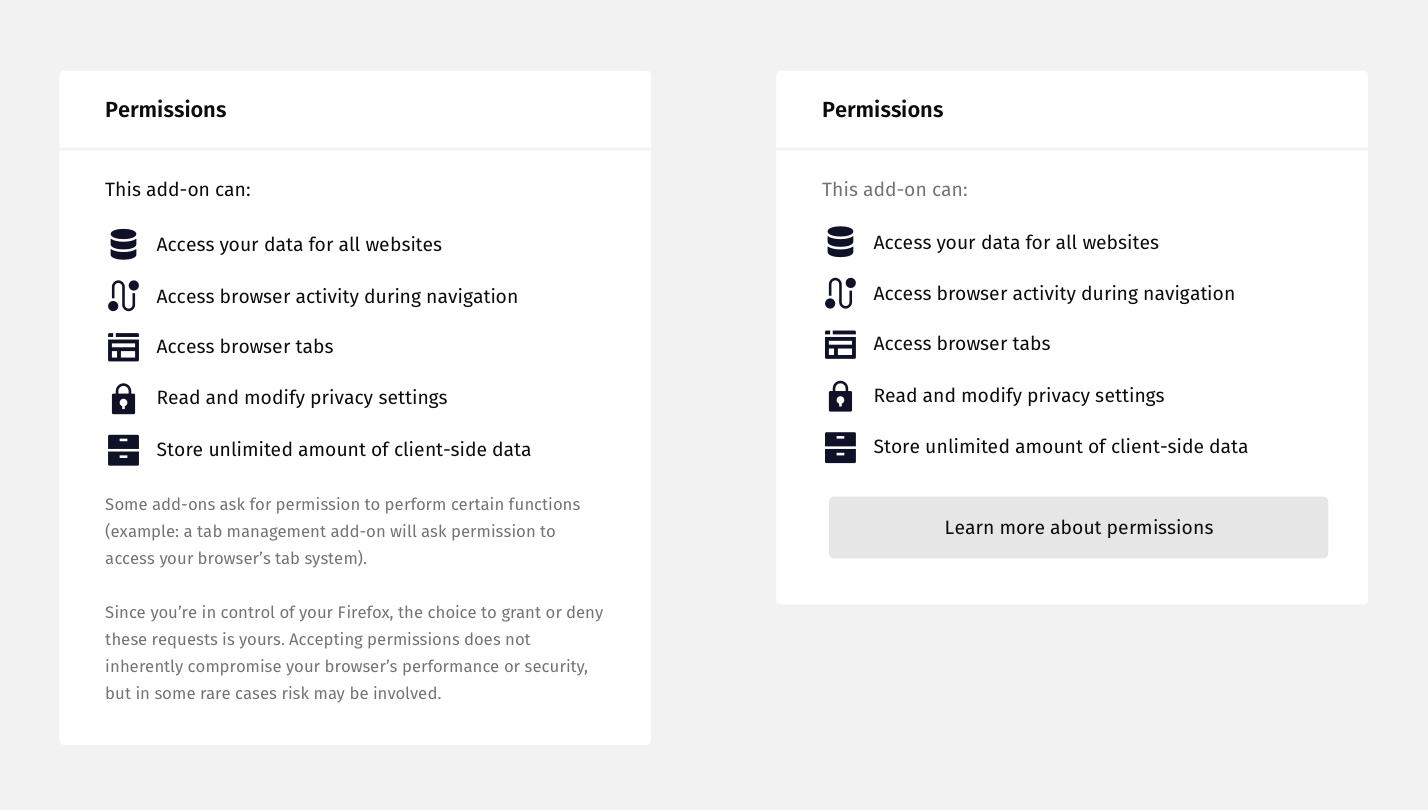Screen dimensions: 1428x810
Task: Click 'Store unlimited amount of client-side data' in left card
Action: click(x=344, y=450)
